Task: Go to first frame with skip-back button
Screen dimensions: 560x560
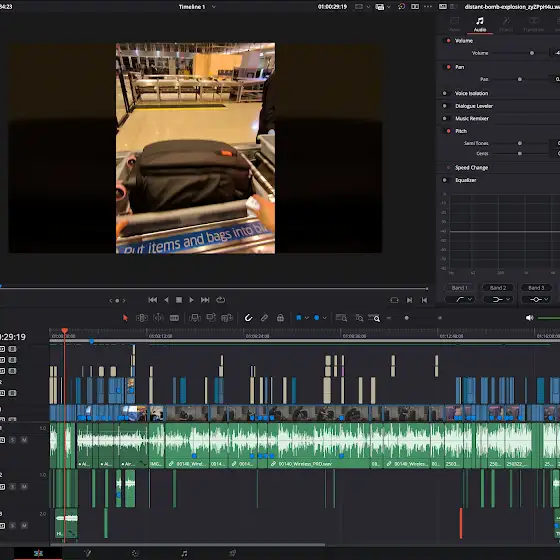Action: click(152, 300)
